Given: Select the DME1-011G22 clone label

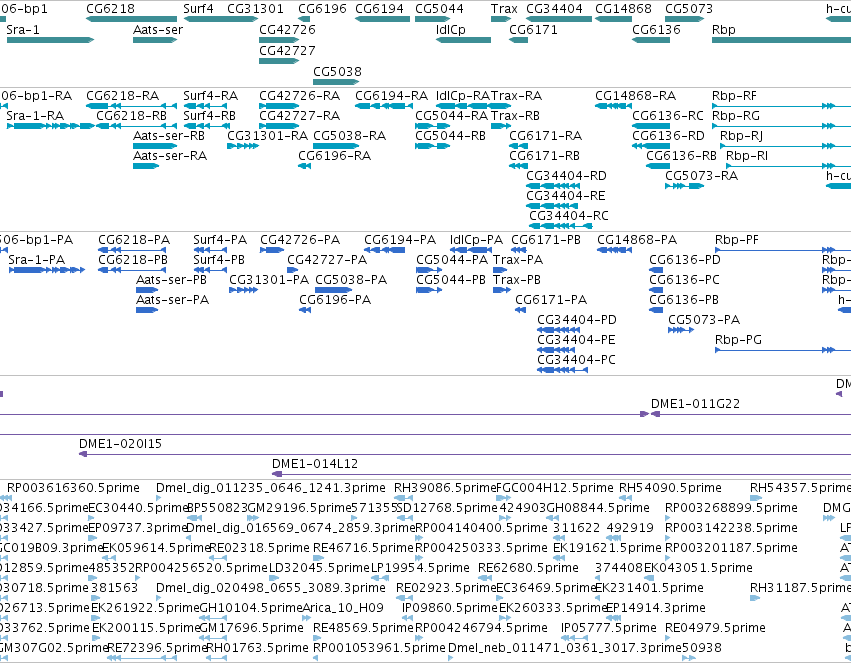Looking at the screenshot, I should [695, 404].
